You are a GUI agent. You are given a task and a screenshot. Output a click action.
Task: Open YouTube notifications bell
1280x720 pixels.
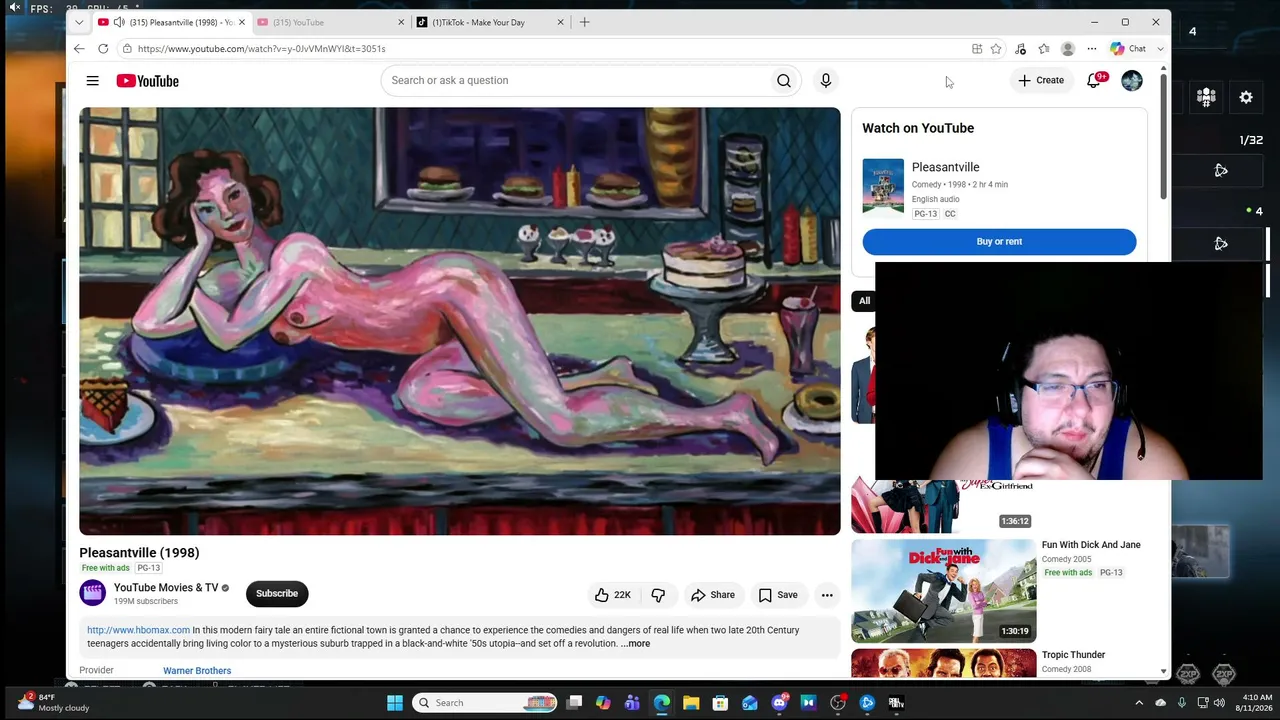pos(1094,81)
